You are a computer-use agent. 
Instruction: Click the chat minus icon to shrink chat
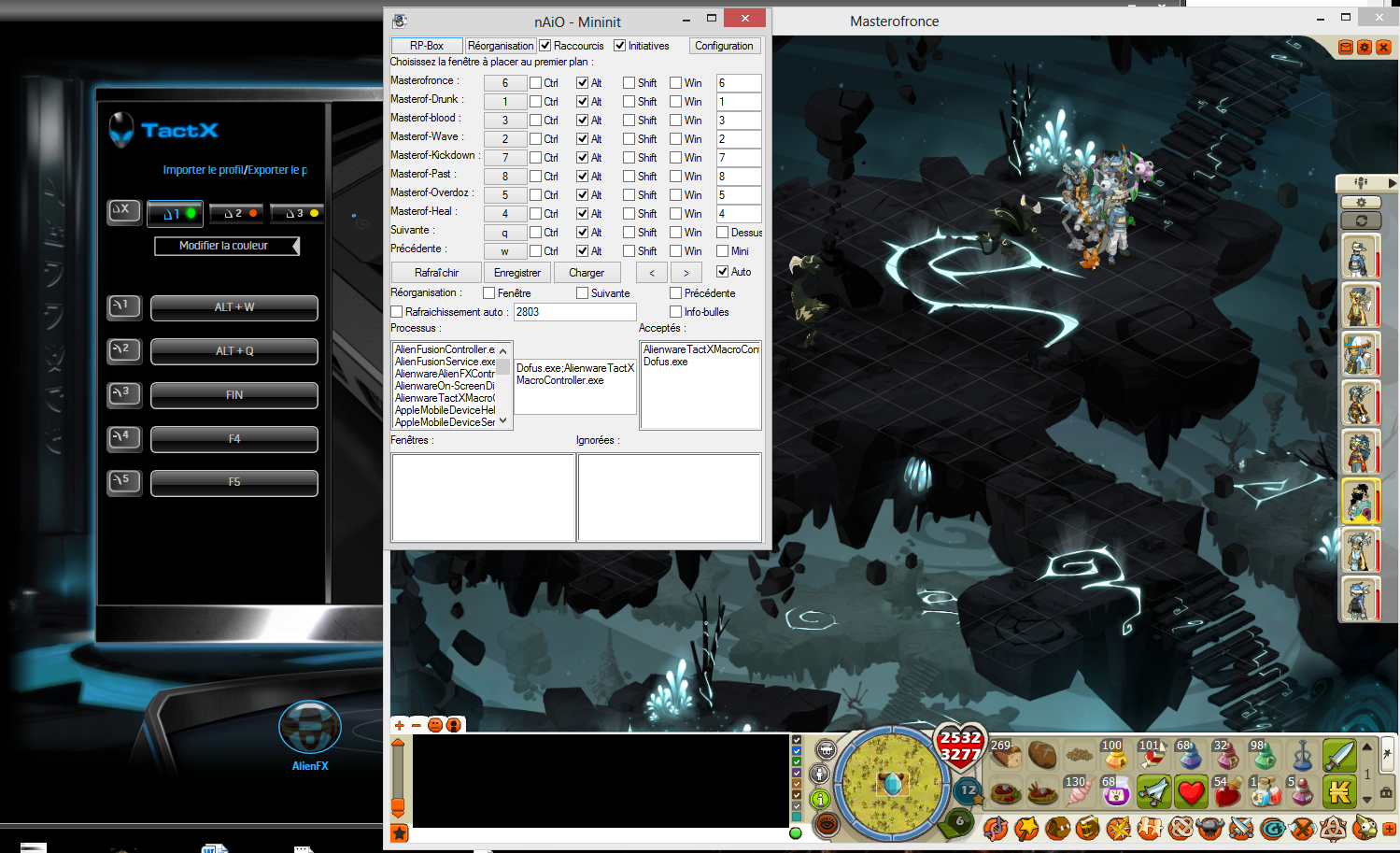click(416, 725)
